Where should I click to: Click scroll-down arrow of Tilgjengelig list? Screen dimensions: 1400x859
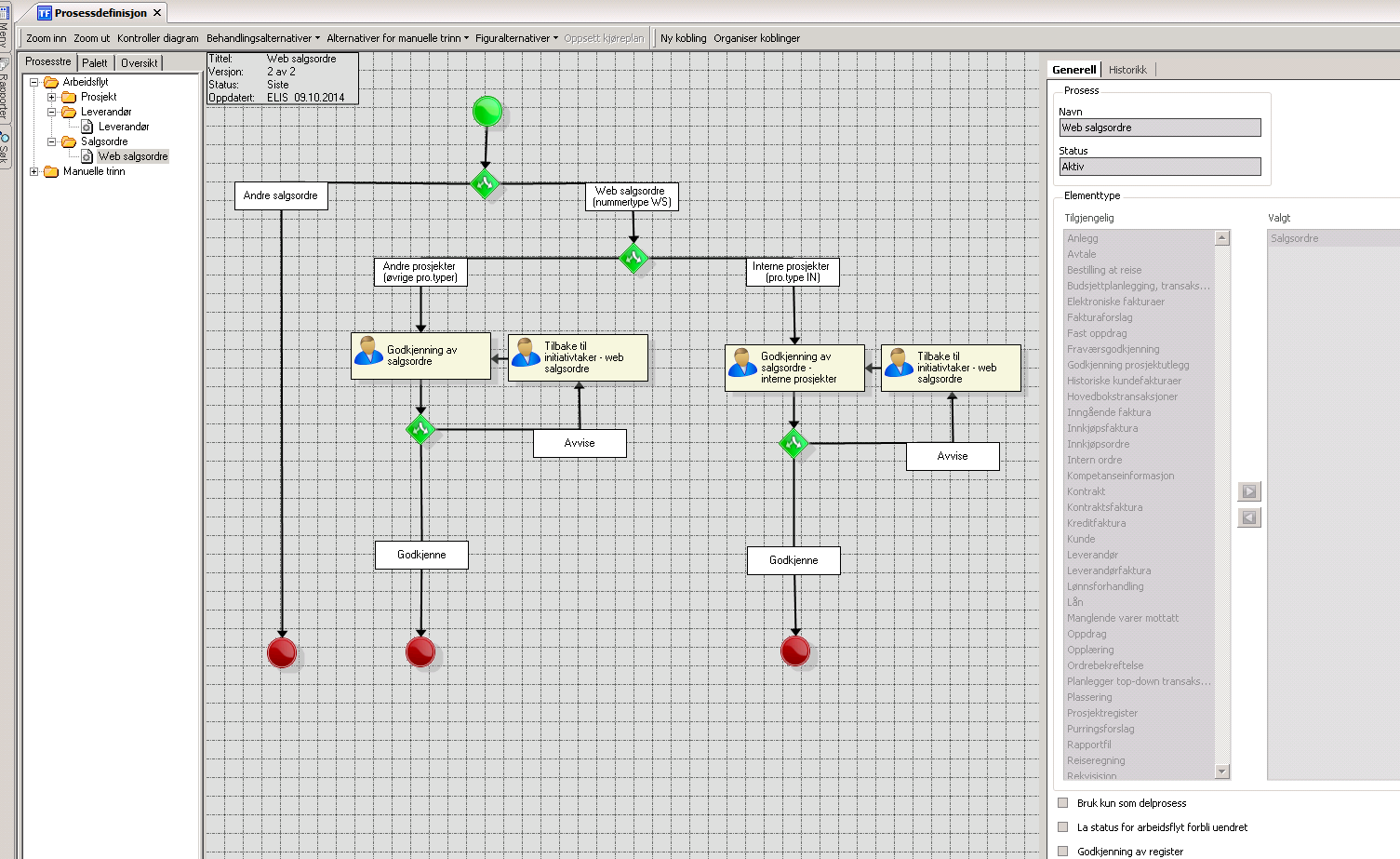coord(1222,772)
